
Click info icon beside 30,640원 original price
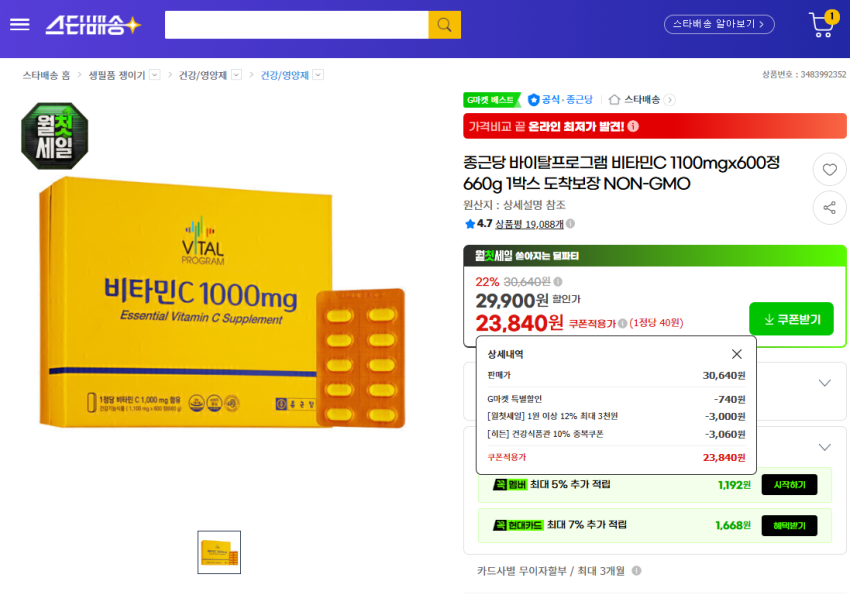coord(558,282)
